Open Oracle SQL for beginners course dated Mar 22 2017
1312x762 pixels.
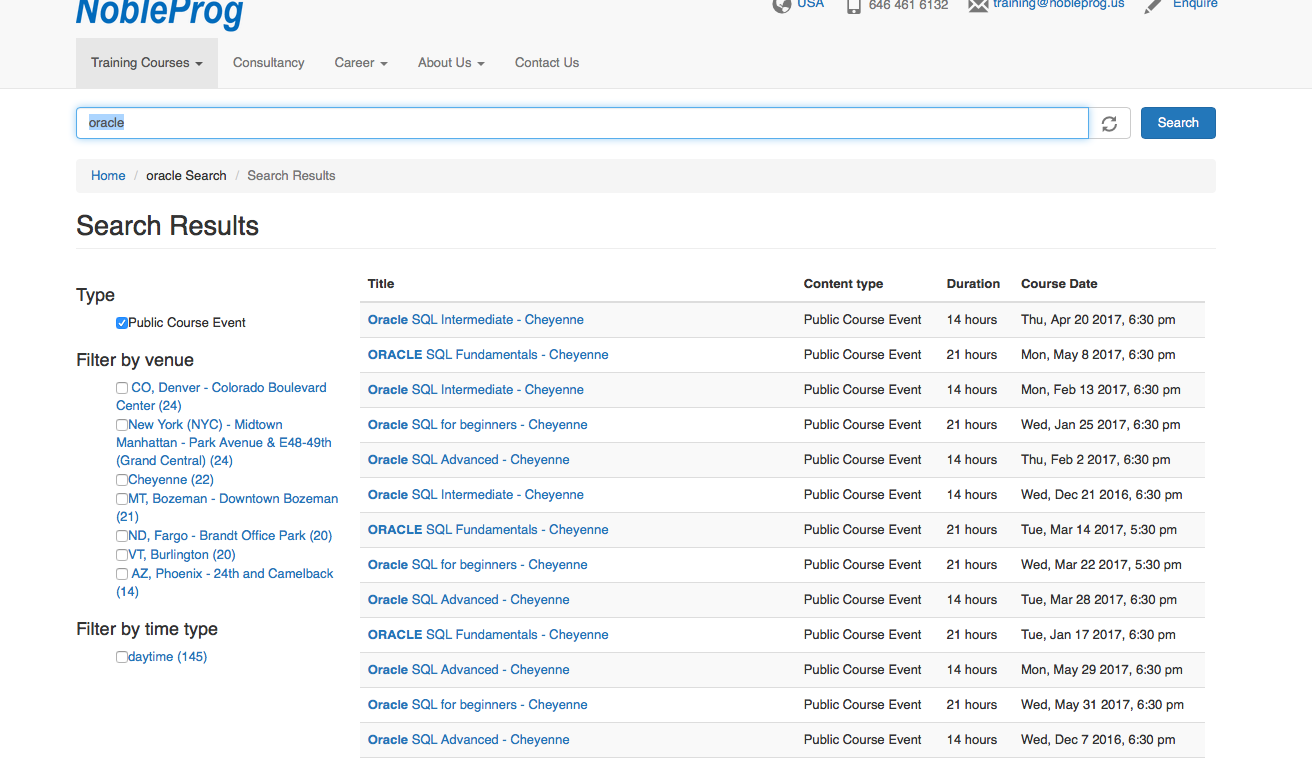coord(478,565)
